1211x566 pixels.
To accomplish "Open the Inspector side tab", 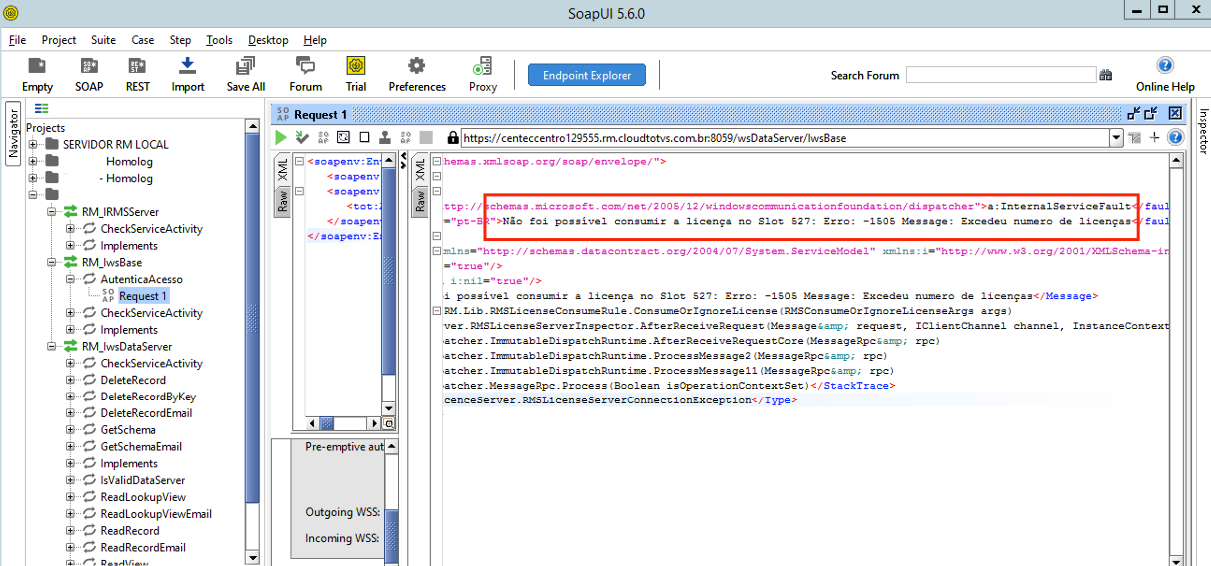I will click(x=1202, y=131).
